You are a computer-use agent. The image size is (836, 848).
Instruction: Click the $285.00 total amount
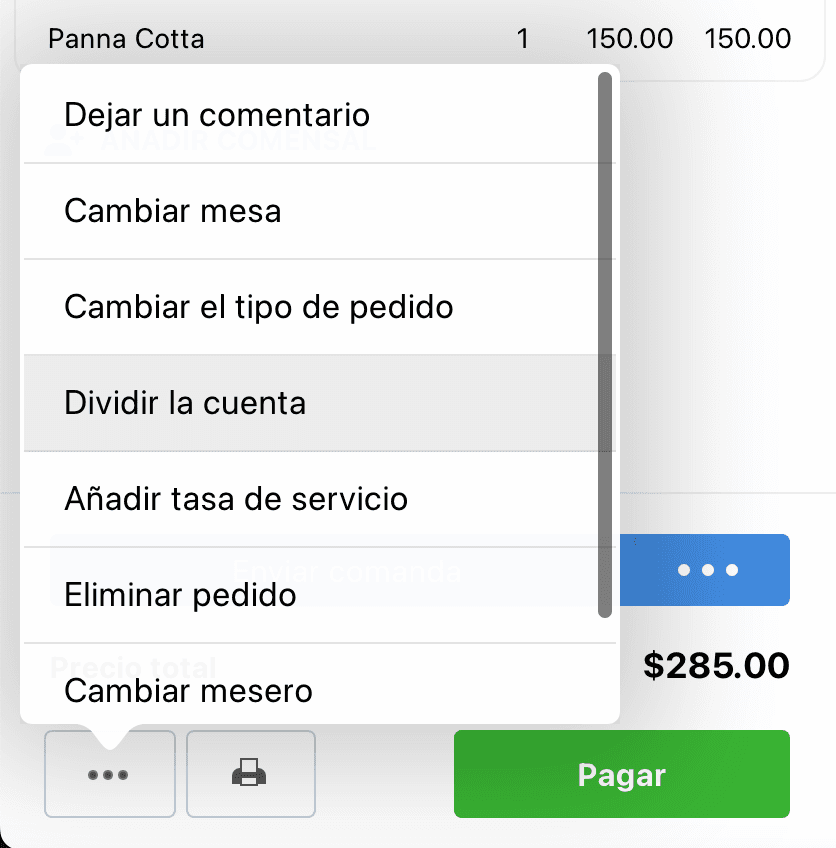pyautogui.click(x=716, y=666)
